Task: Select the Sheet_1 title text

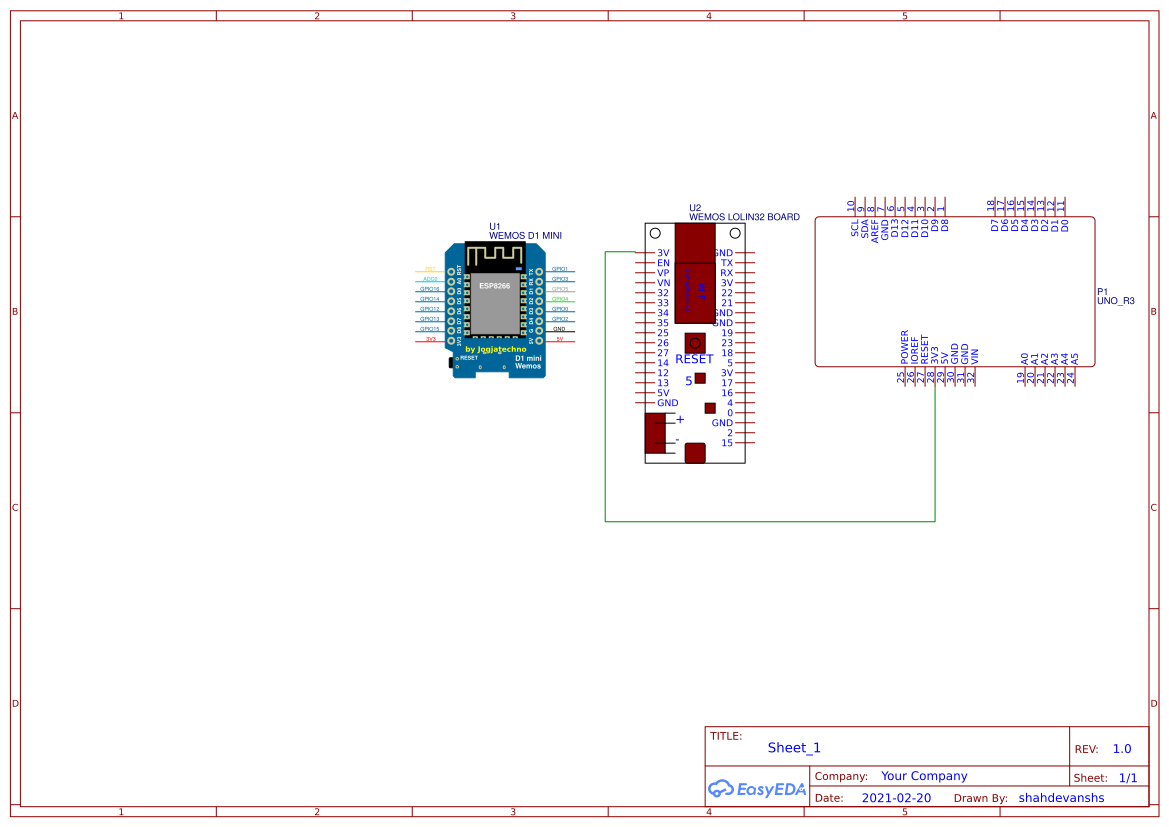Action: coord(794,748)
